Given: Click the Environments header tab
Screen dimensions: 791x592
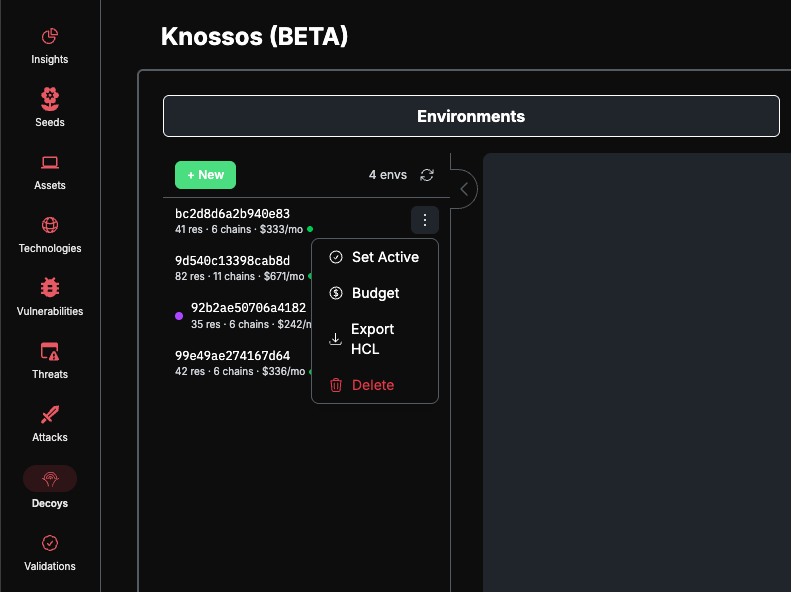Looking at the screenshot, I should [471, 116].
